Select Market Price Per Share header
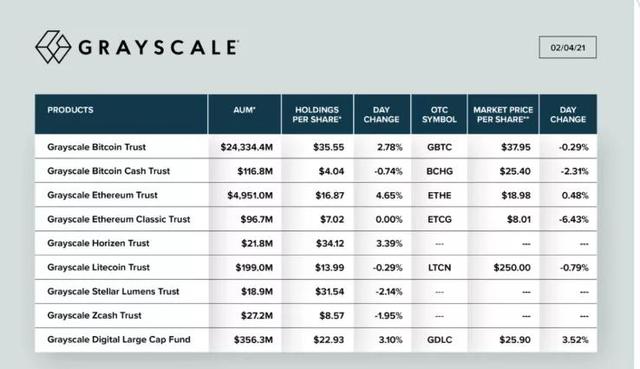This screenshot has width=640, height=369. click(x=503, y=114)
